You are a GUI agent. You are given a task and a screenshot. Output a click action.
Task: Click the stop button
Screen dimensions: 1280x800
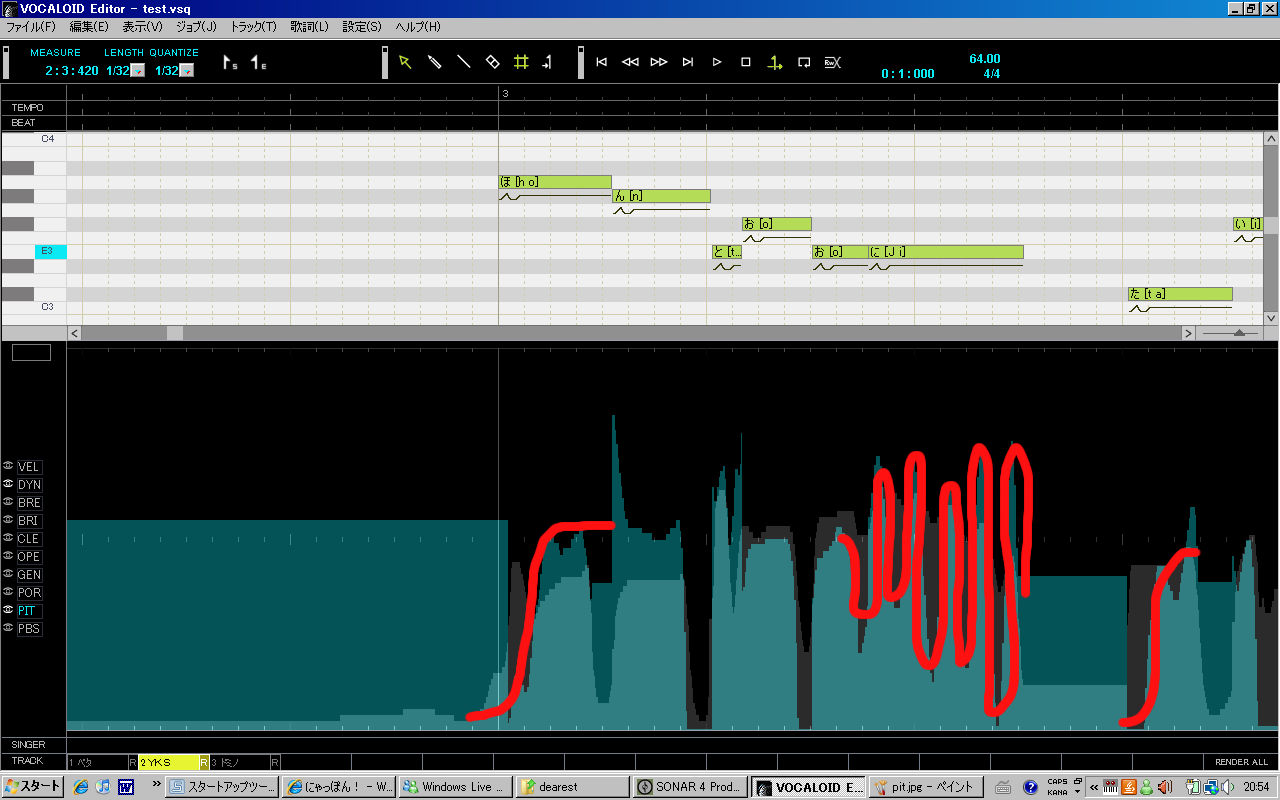745,62
